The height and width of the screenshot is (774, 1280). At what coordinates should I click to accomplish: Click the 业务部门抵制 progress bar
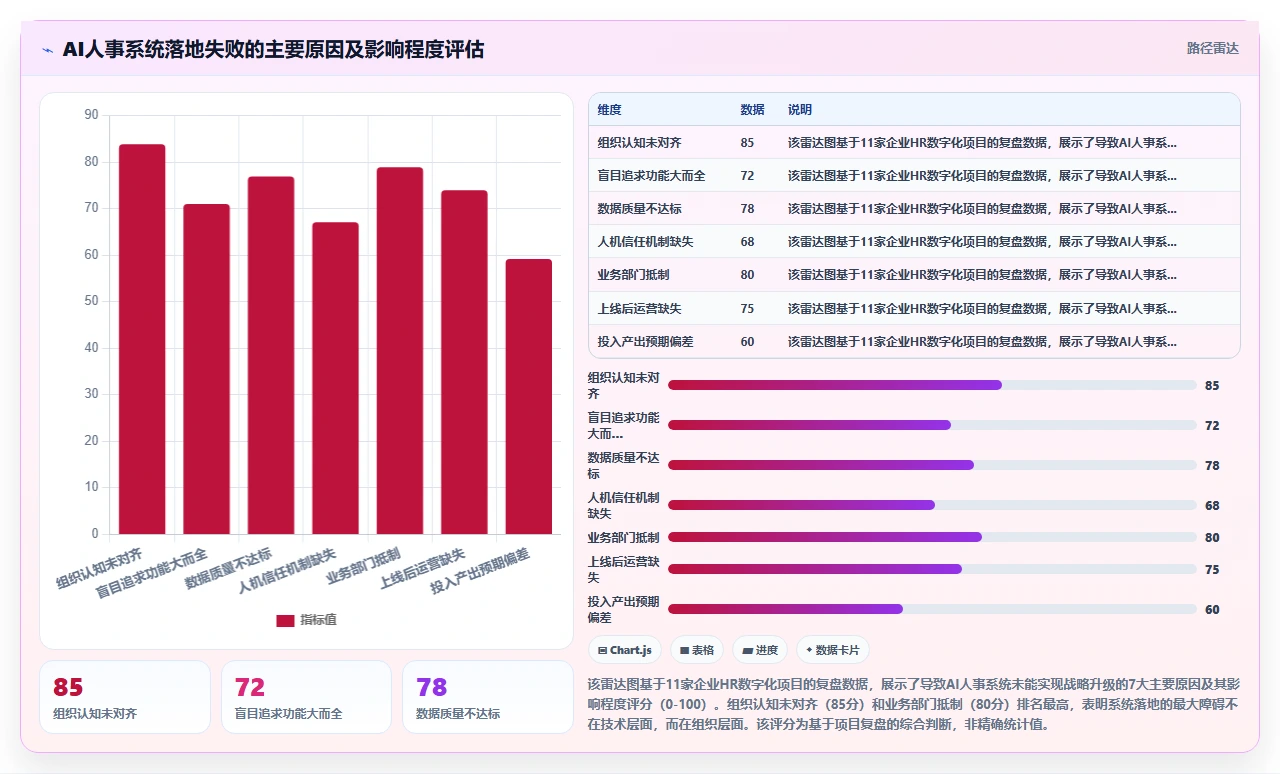(x=932, y=537)
